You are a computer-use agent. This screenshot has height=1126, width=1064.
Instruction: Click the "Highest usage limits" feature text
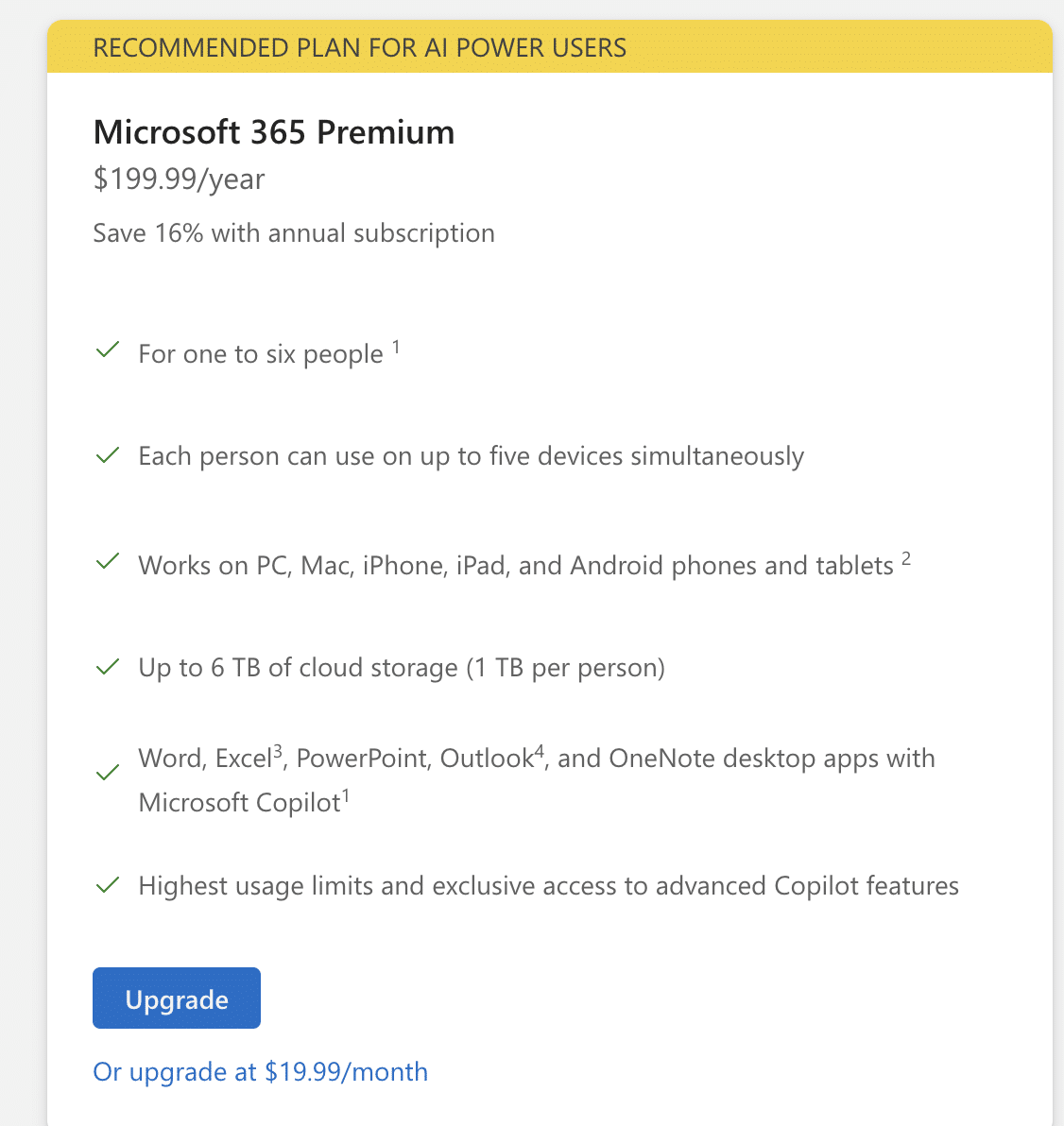tap(548, 886)
